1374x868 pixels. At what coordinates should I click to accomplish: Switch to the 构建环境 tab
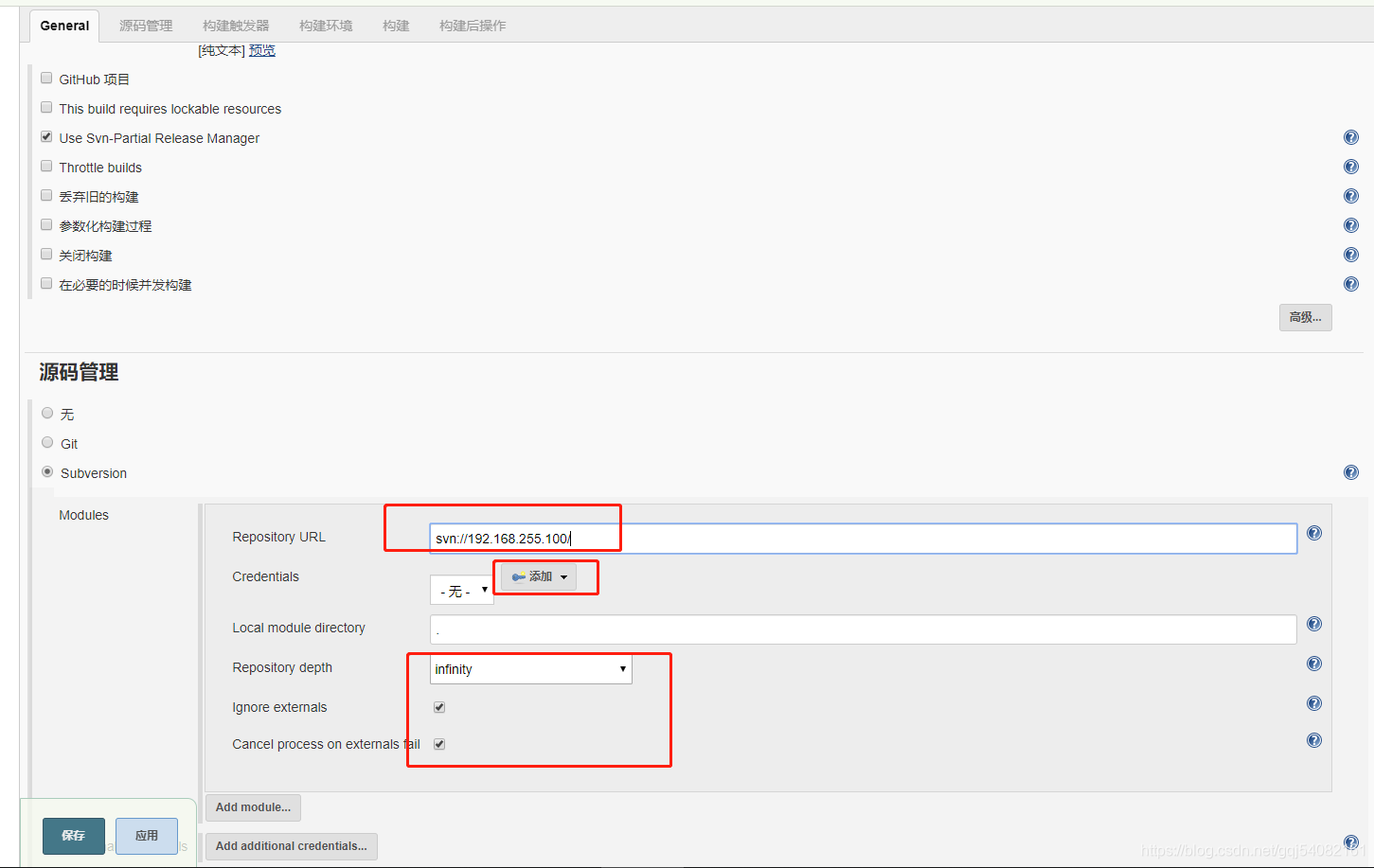coord(326,26)
